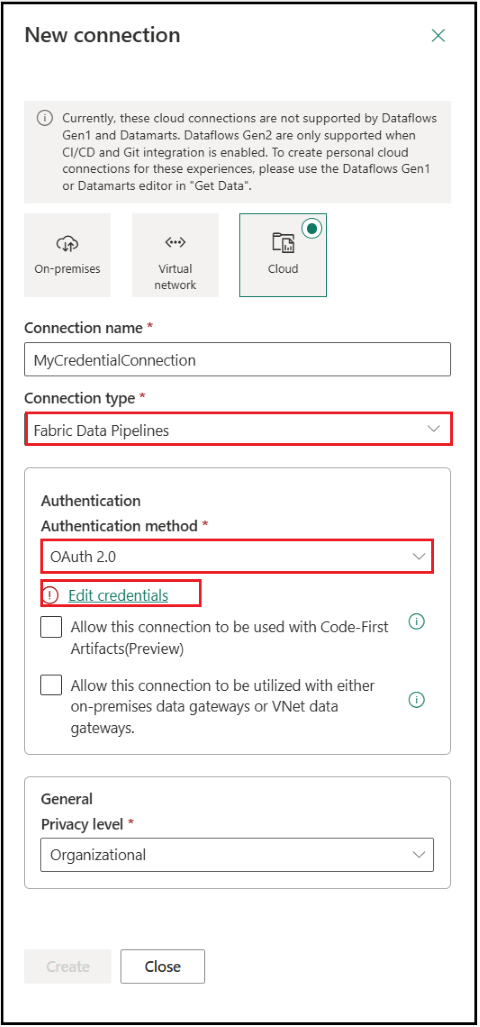Click the Create button
Screen dimensions: 480x1027
(68, 967)
